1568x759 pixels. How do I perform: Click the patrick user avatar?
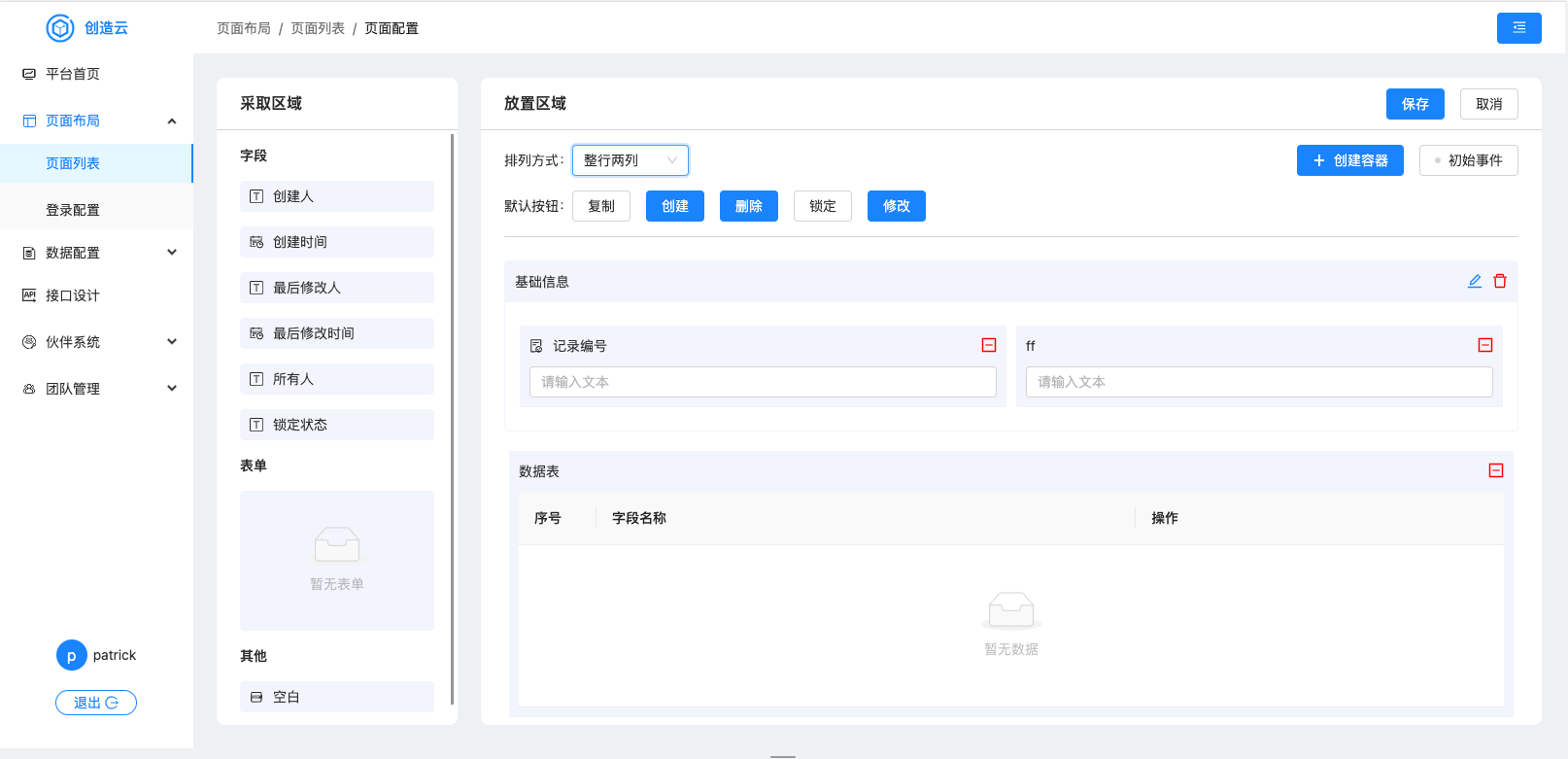[x=71, y=655]
